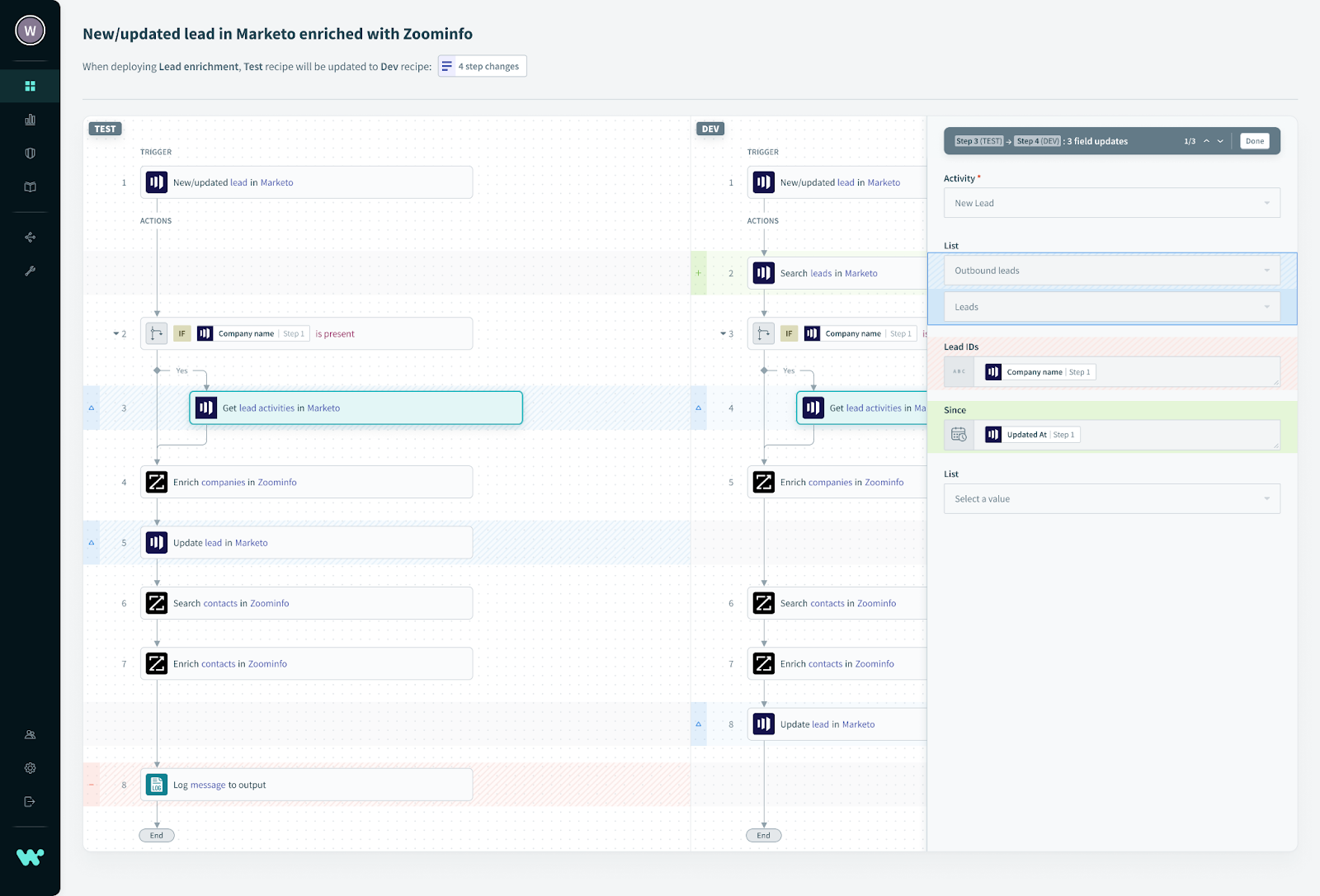Go to next field update with down chevron

(1220, 141)
